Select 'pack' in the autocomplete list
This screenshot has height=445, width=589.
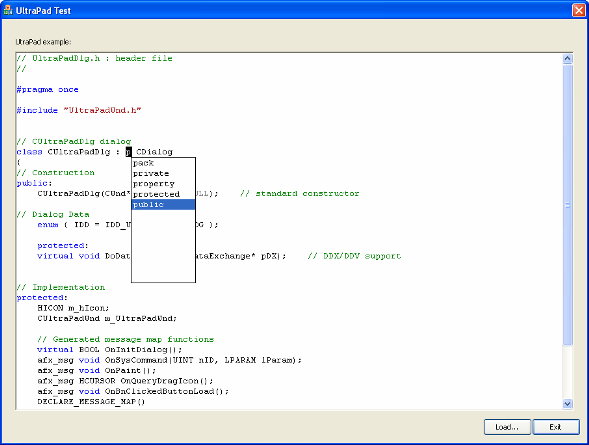click(163, 163)
